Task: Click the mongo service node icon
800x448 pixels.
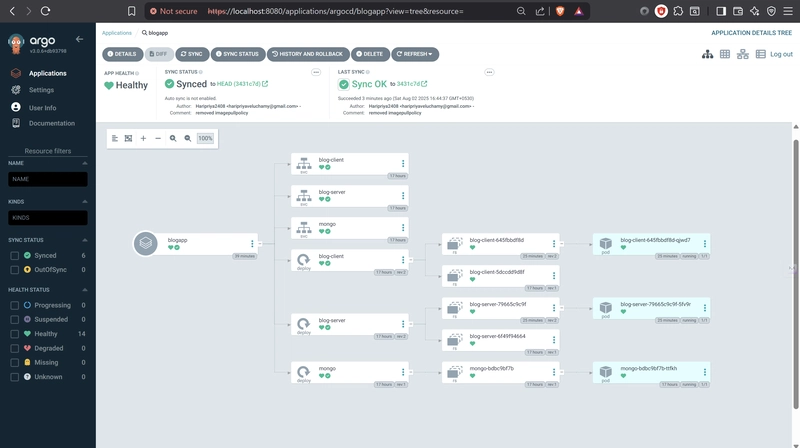Action: point(304,227)
